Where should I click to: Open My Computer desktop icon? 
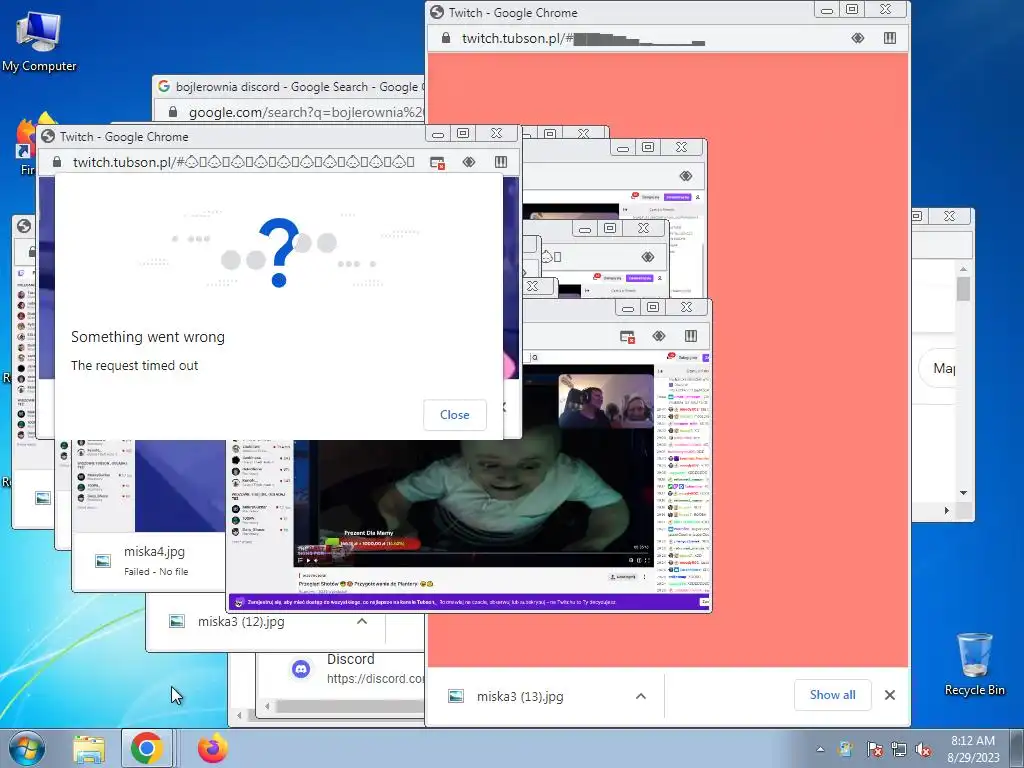(x=39, y=40)
